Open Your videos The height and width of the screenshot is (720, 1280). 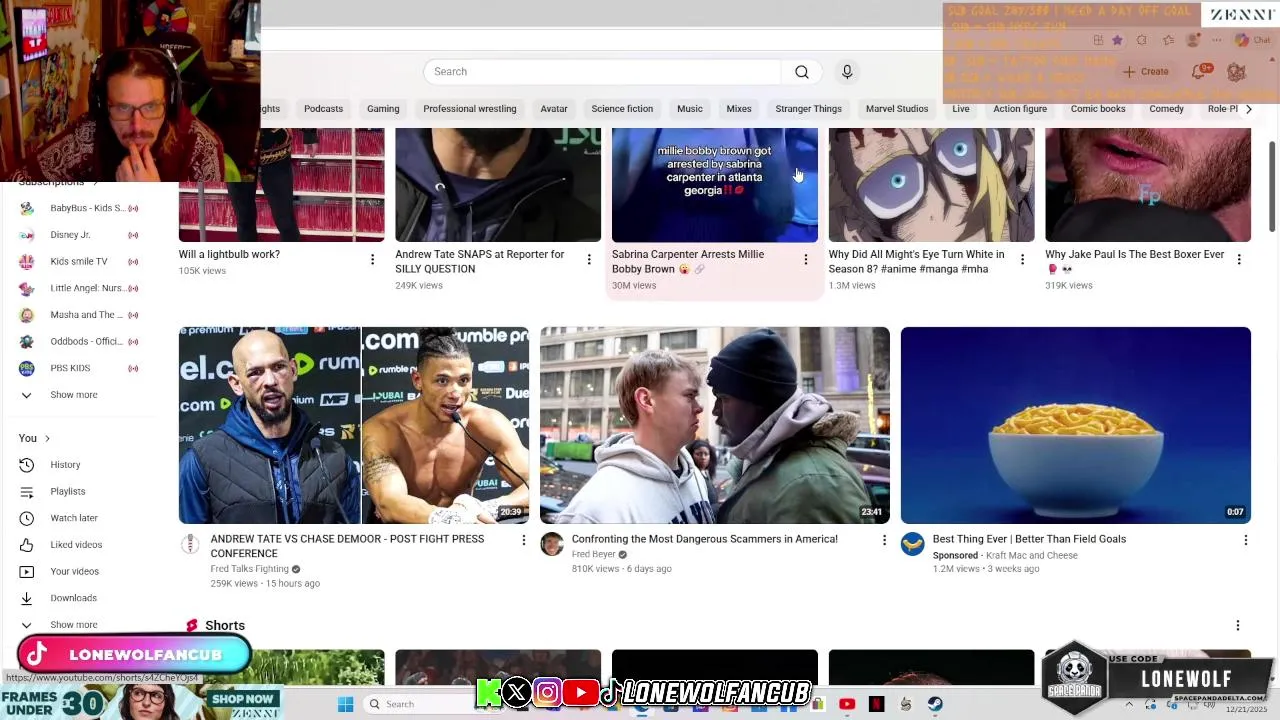point(74,572)
